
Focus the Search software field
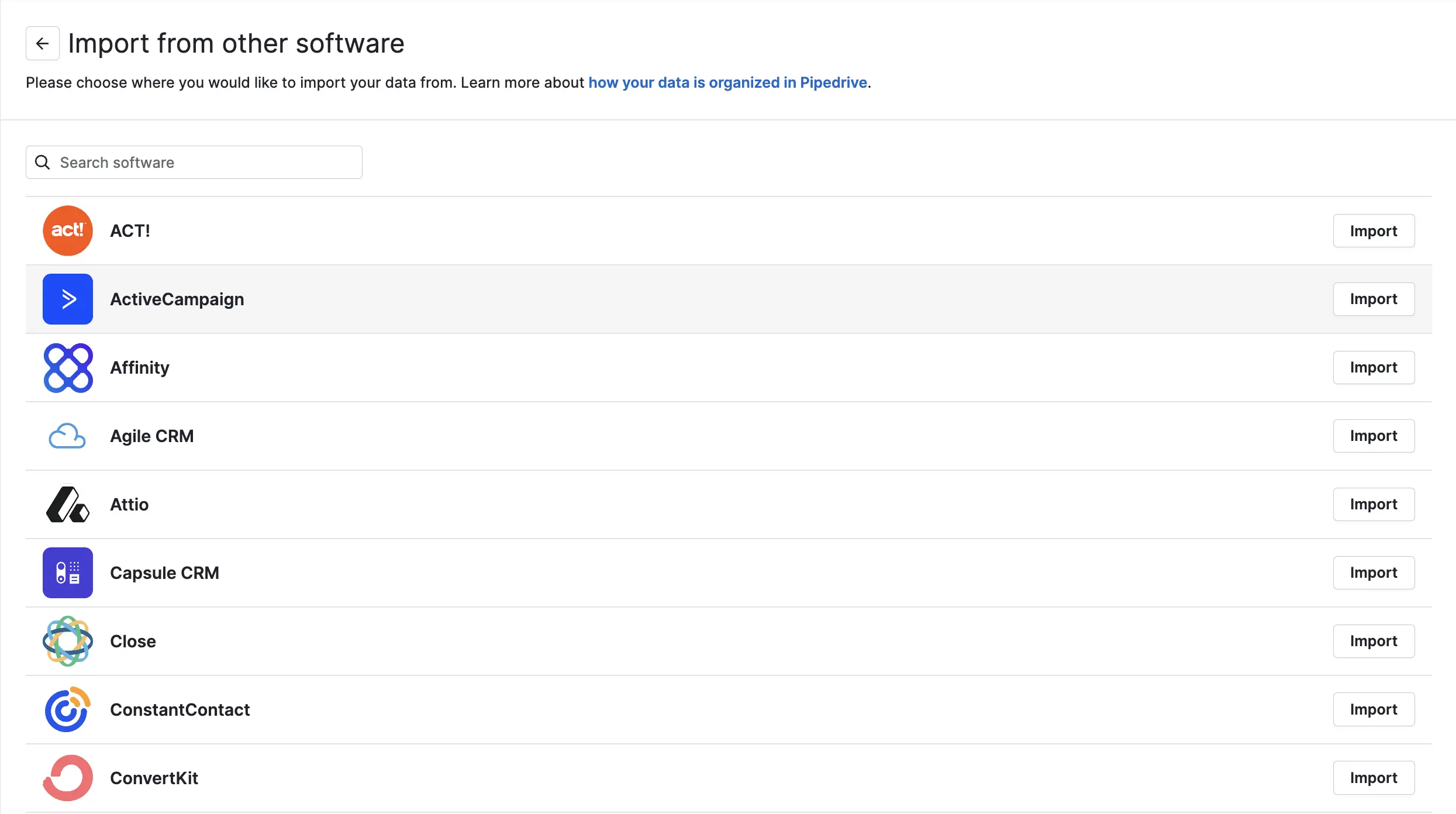point(205,163)
